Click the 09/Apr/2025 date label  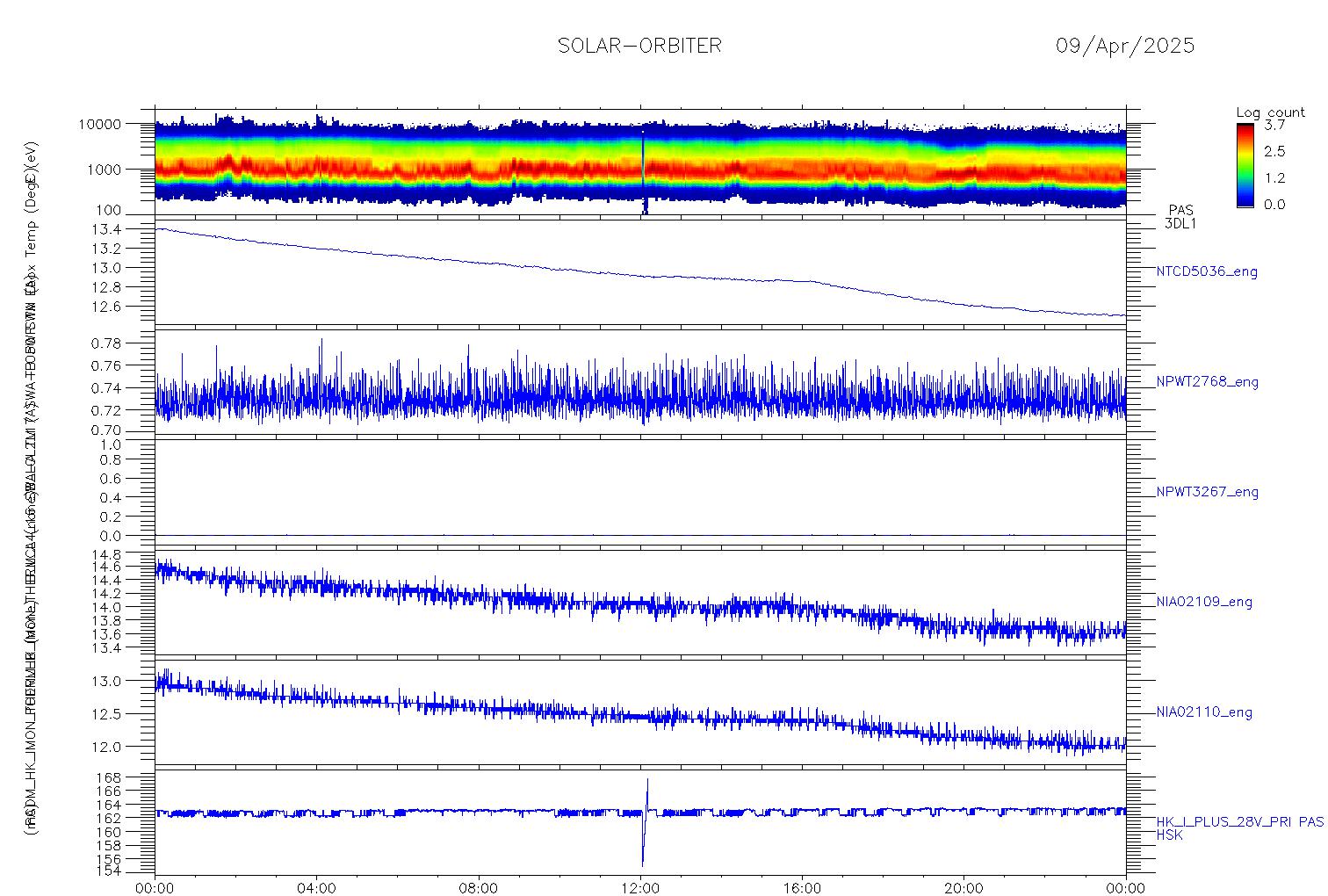click(x=1125, y=47)
